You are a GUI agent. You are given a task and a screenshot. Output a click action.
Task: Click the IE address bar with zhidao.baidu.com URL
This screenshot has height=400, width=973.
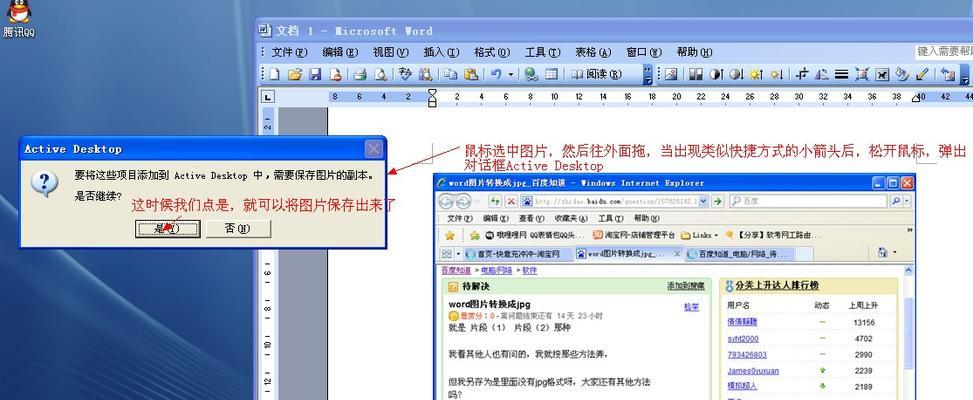tap(614, 201)
